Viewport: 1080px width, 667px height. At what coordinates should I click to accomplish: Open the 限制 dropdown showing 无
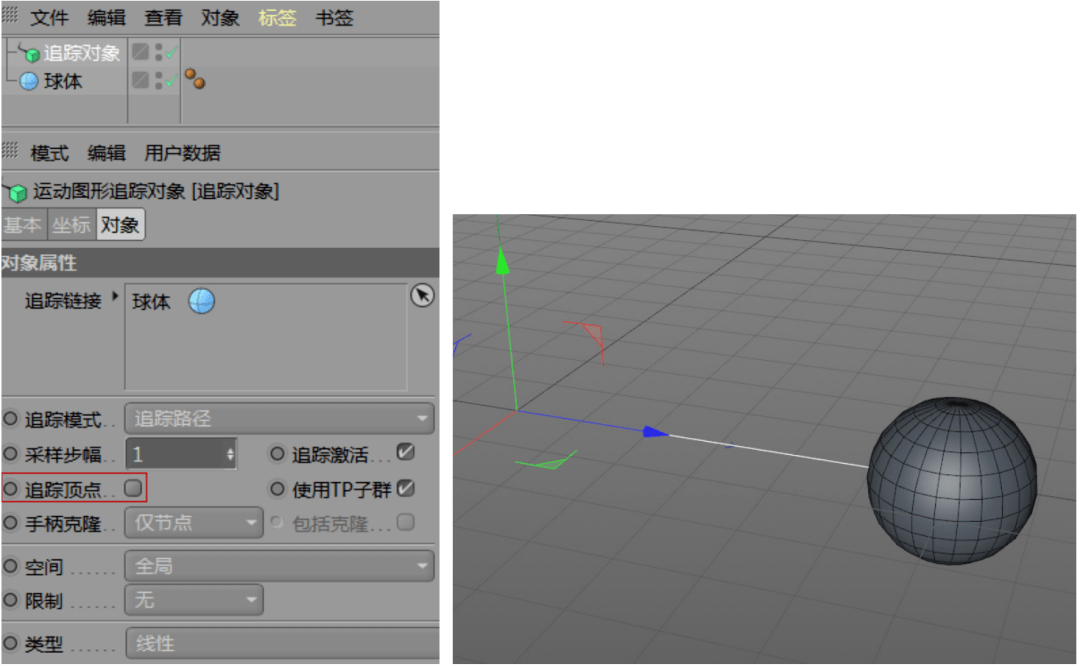194,600
